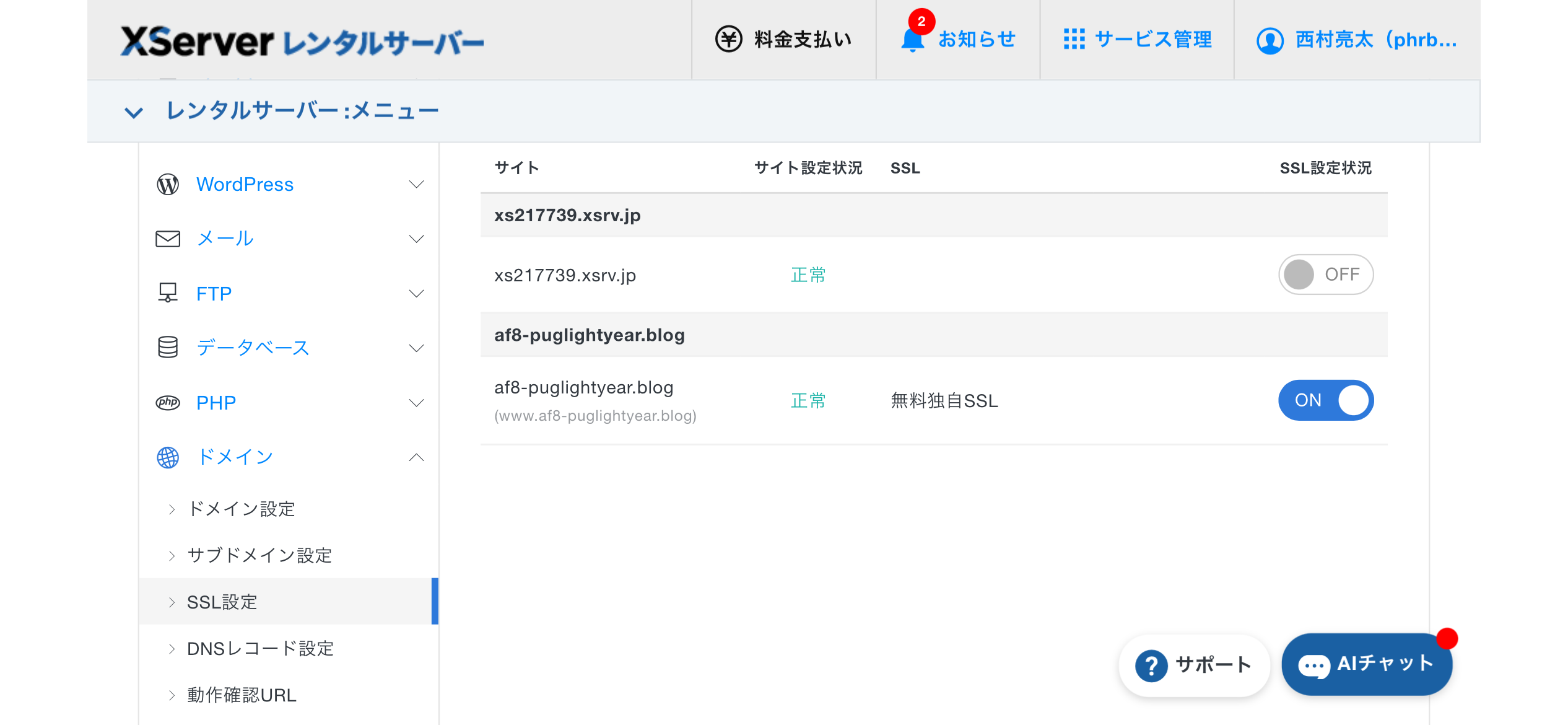Viewport: 1568px width, 725px height.
Task: Open the AIチャット button
Action: (x=1367, y=665)
